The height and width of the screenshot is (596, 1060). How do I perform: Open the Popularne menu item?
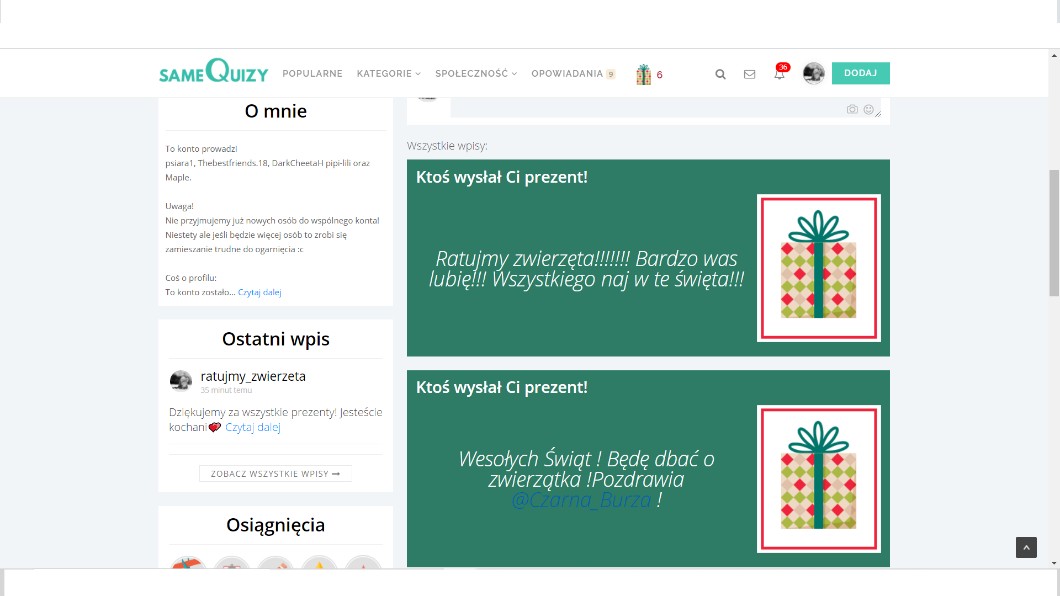(312, 74)
